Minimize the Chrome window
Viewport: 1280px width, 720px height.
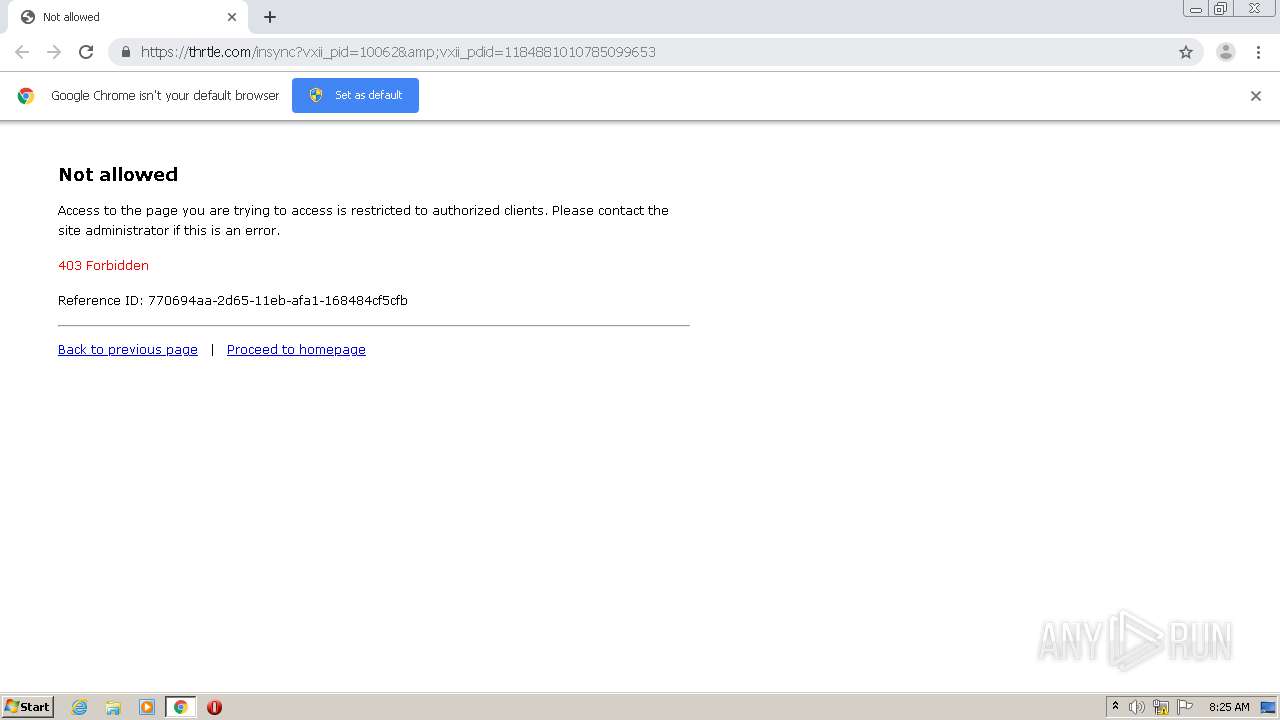[1196, 9]
